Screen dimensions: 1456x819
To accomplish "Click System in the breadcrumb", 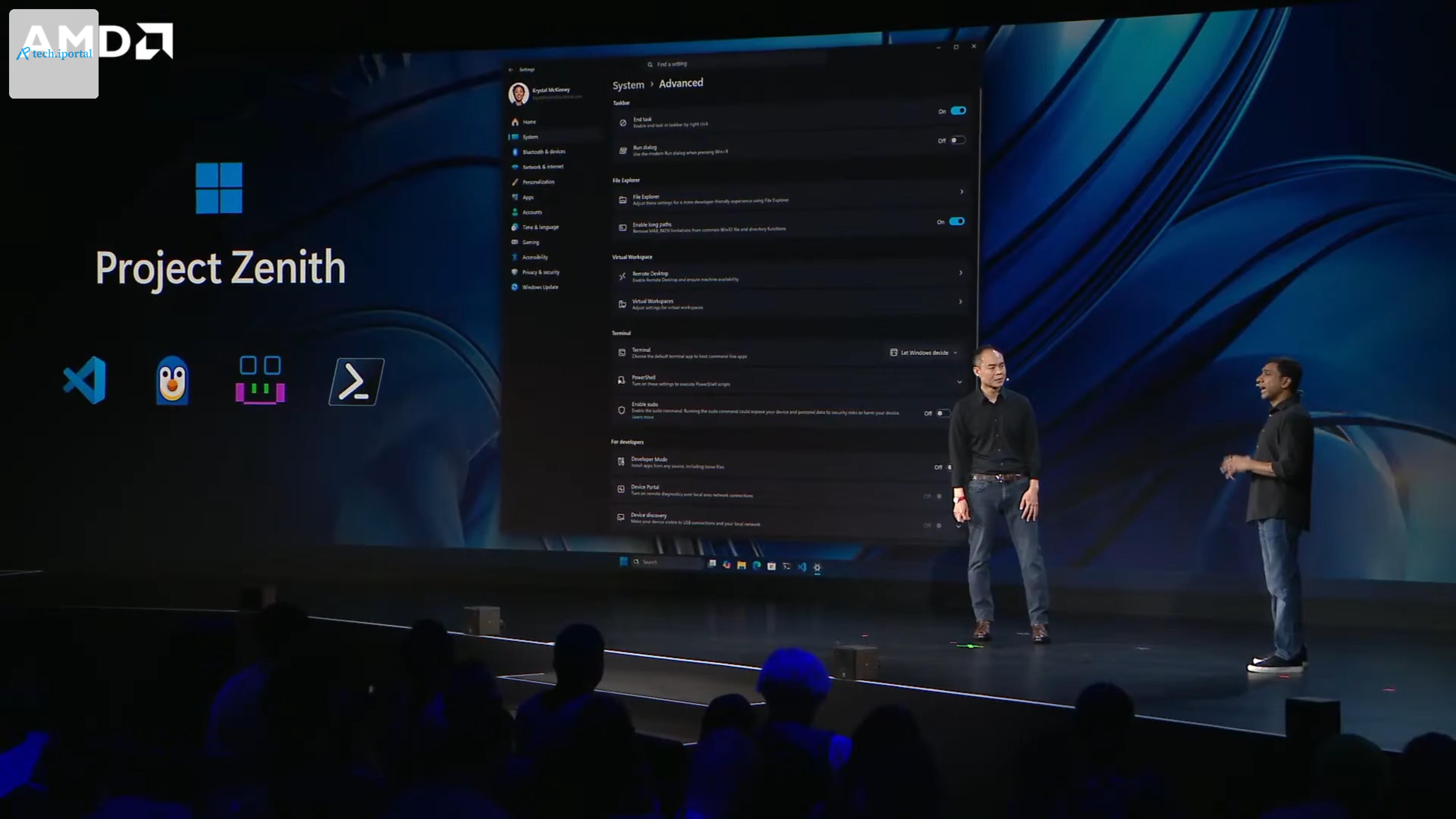I will (x=629, y=85).
